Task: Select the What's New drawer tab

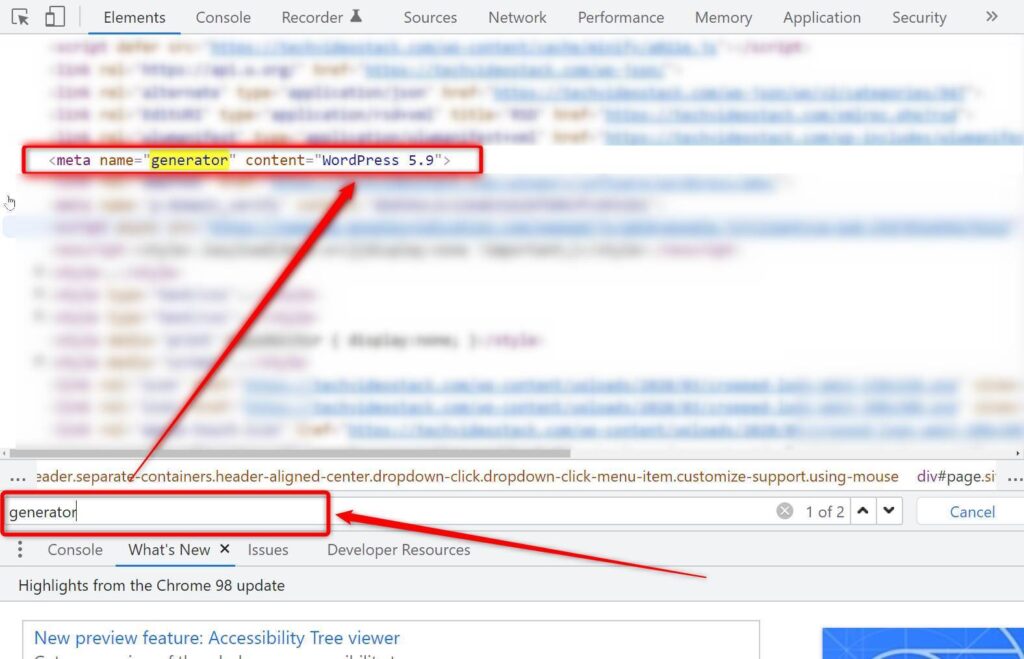Action: (x=168, y=550)
